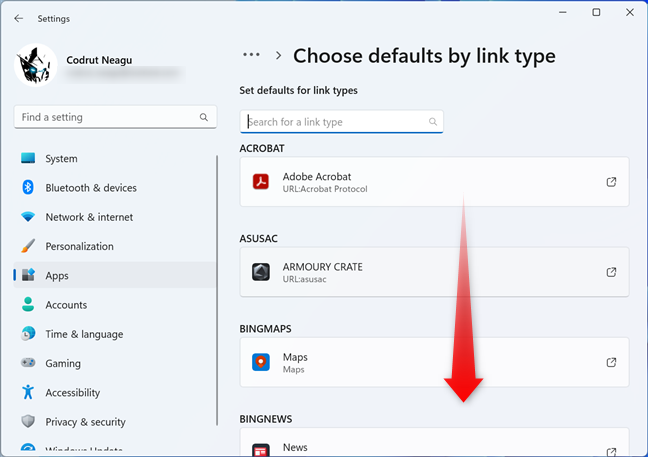This screenshot has width=648, height=457.
Task: Select Accounts in the sidebar
Action: coord(66,305)
